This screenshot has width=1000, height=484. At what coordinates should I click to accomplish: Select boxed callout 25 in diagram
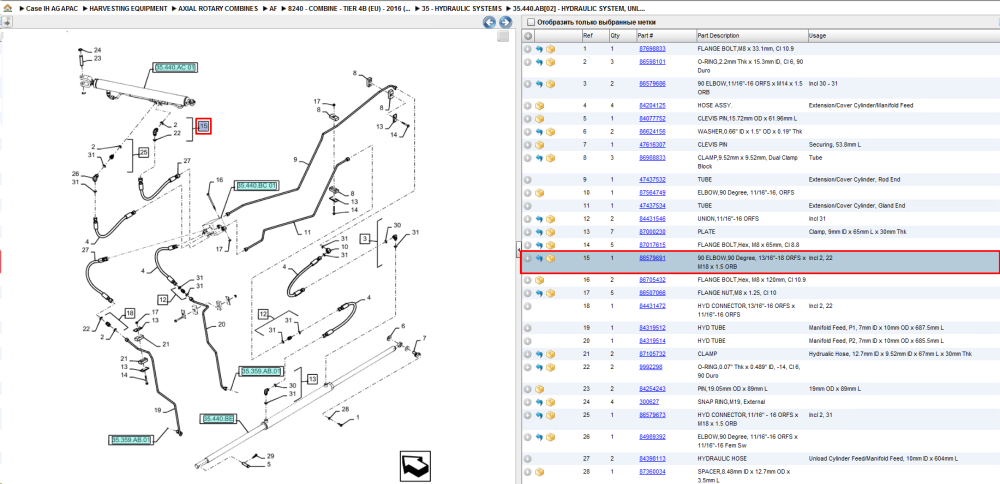tap(143, 152)
